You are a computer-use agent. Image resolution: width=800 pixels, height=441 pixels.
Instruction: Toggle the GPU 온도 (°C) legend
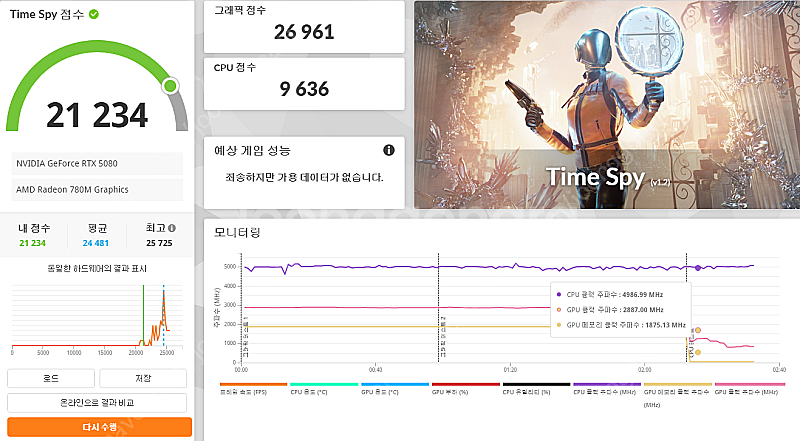395,389
